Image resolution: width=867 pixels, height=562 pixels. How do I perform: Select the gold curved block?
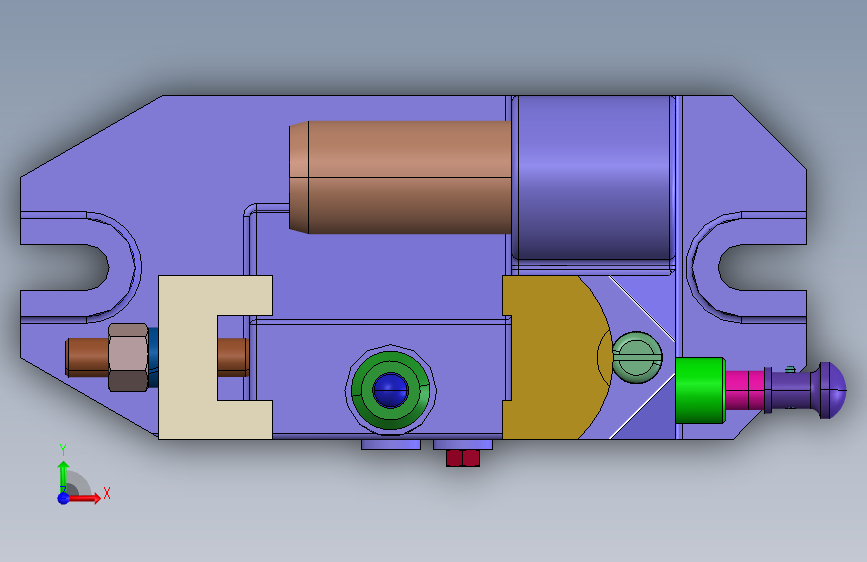pyautogui.click(x=556, y=357)
